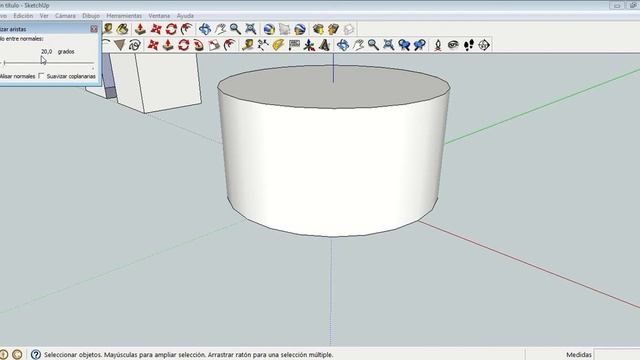The image size is (640, 360).
Task: Open the Cámara menu
Action: pyautogui.click(x=65, y=16)
